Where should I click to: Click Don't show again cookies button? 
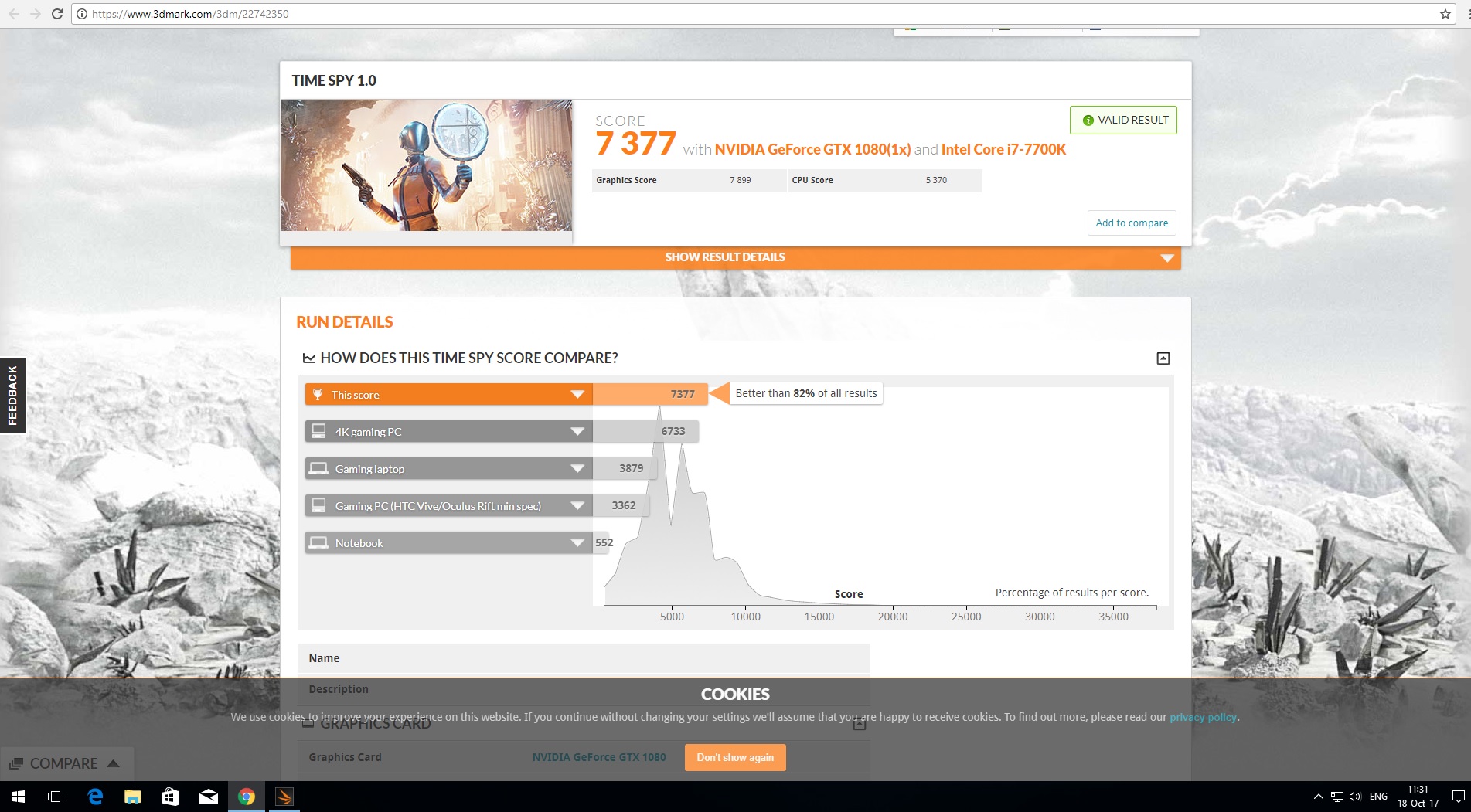pyautogui.click(x=735, y=757)
